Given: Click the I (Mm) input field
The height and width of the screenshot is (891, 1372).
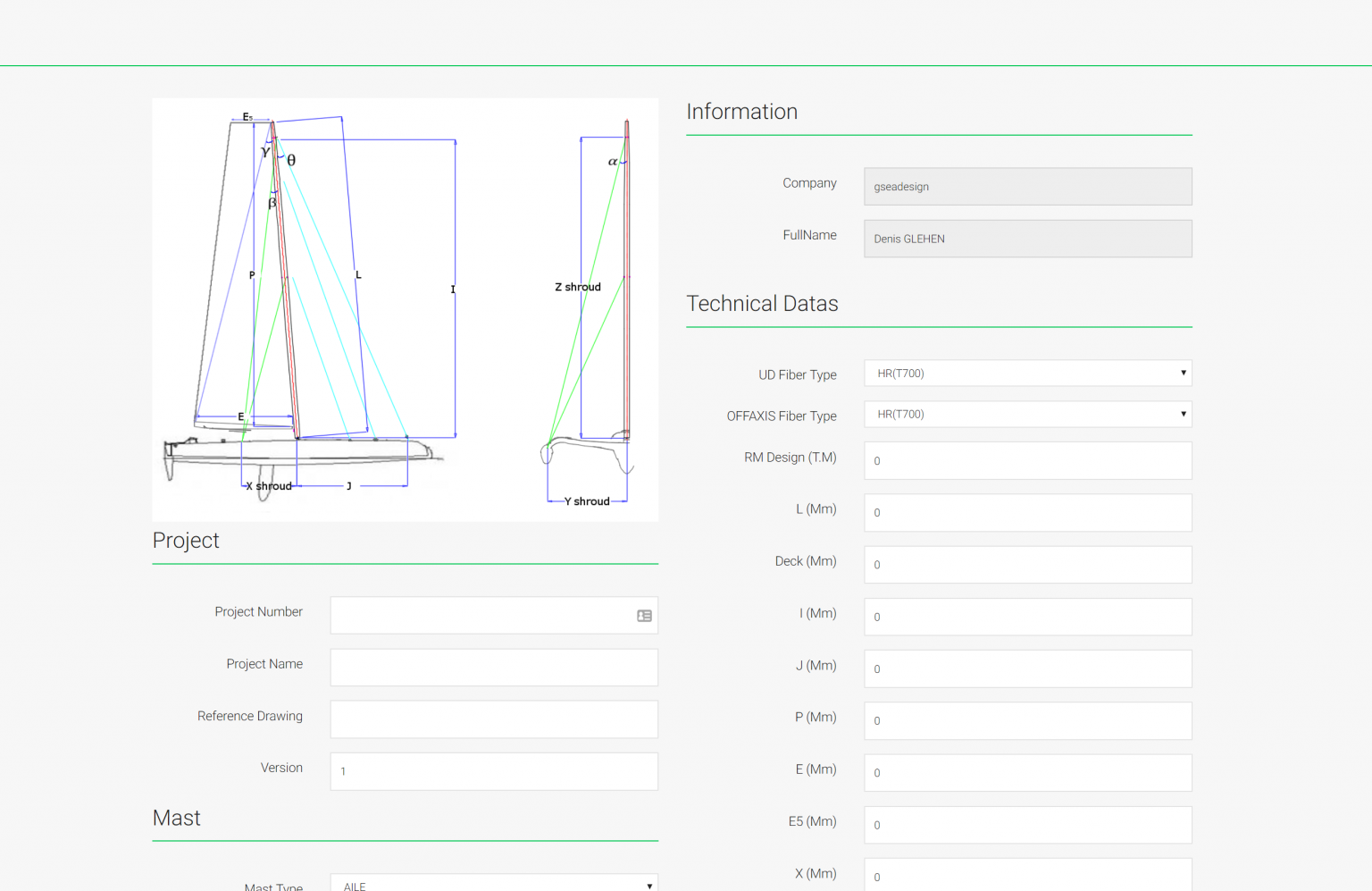Looking at the screenshot, I should [x=1027, y=617].
